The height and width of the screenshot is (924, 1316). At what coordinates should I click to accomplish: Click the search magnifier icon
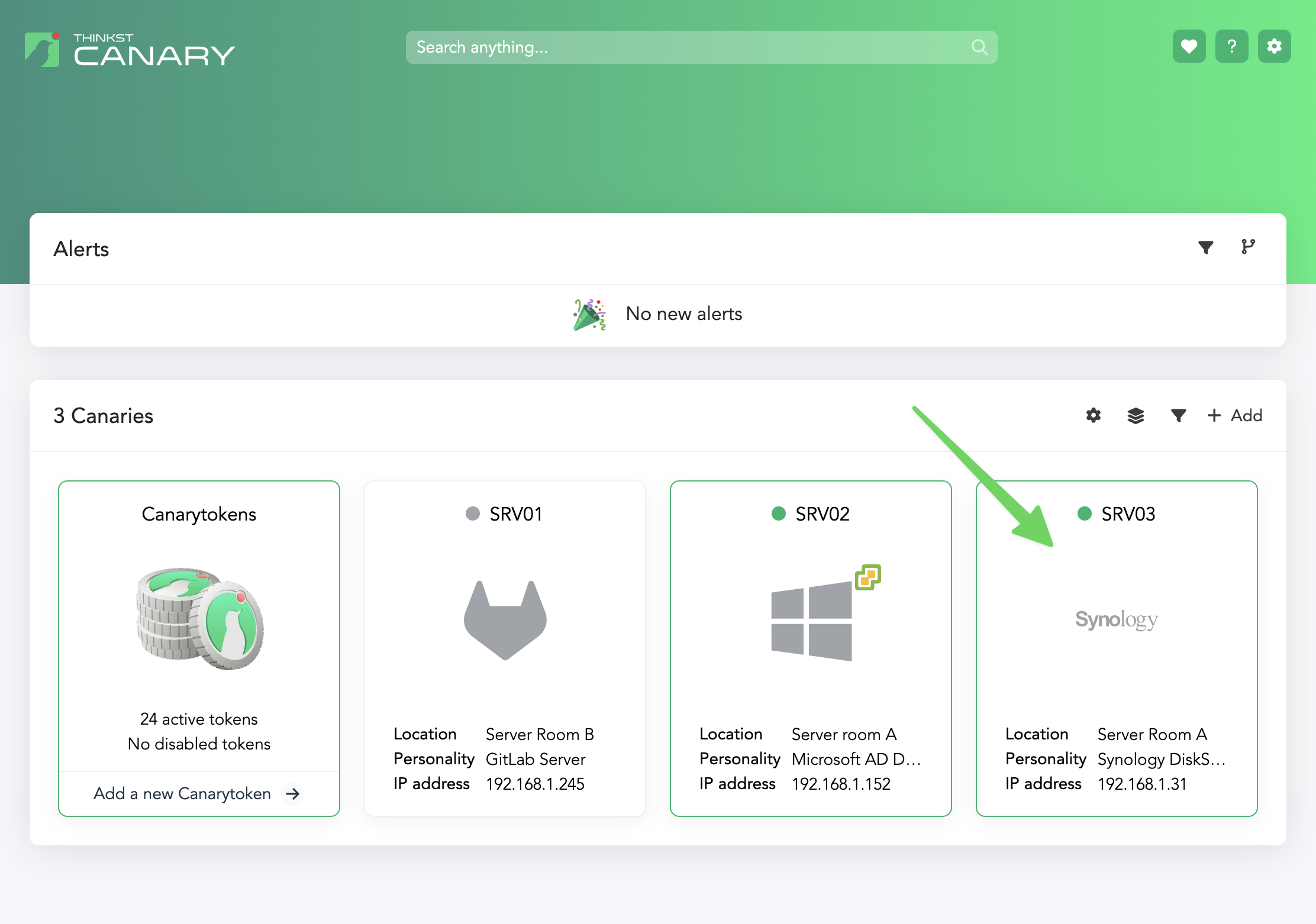pos(979,47)
